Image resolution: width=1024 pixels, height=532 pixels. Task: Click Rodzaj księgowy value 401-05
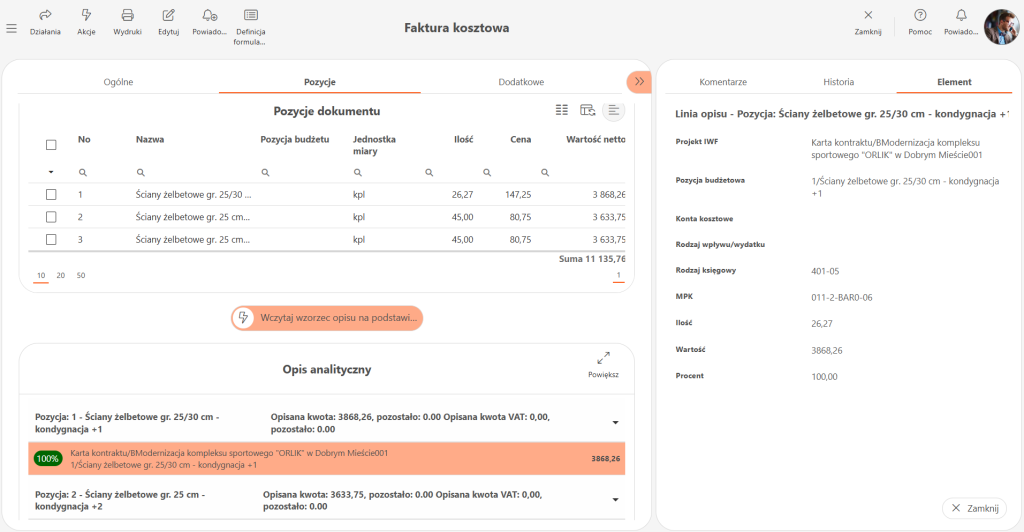[x=825, y=272]
